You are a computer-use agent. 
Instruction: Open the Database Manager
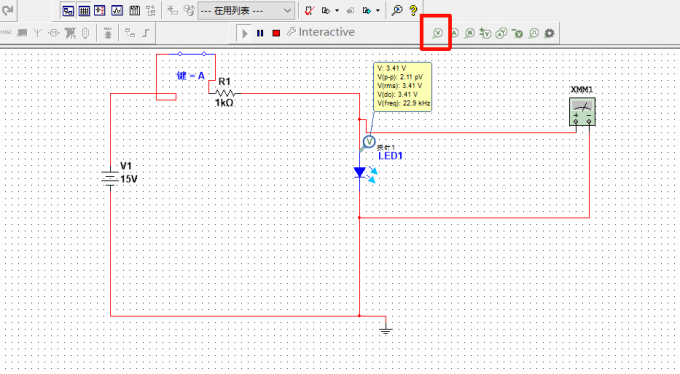189,10
